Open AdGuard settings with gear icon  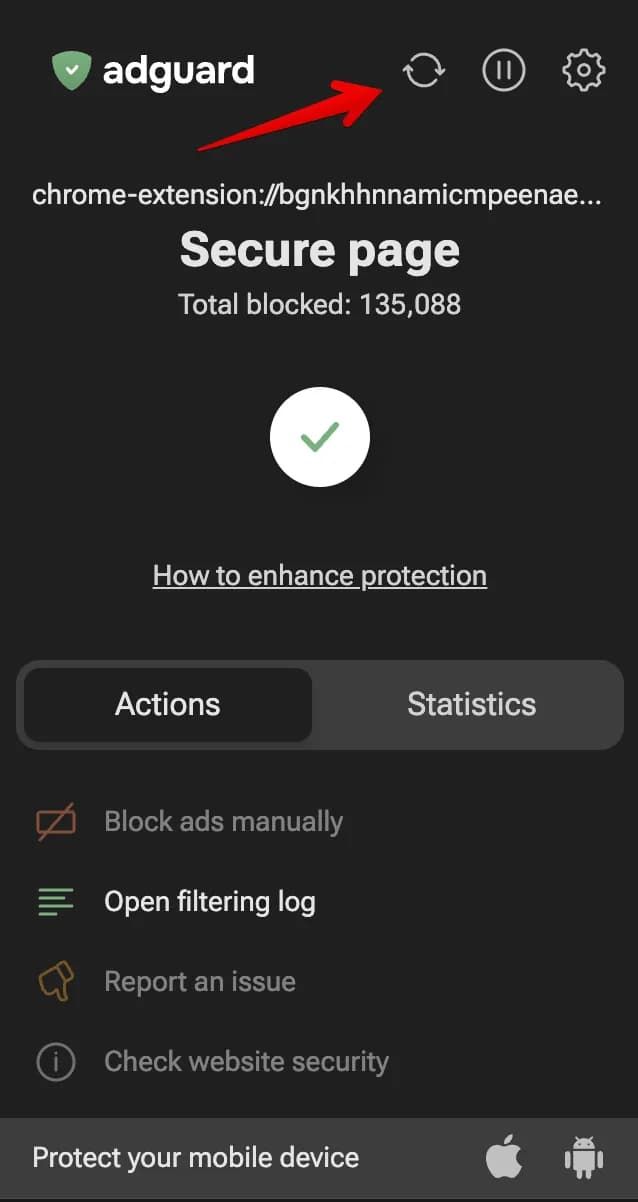point(583,70)
